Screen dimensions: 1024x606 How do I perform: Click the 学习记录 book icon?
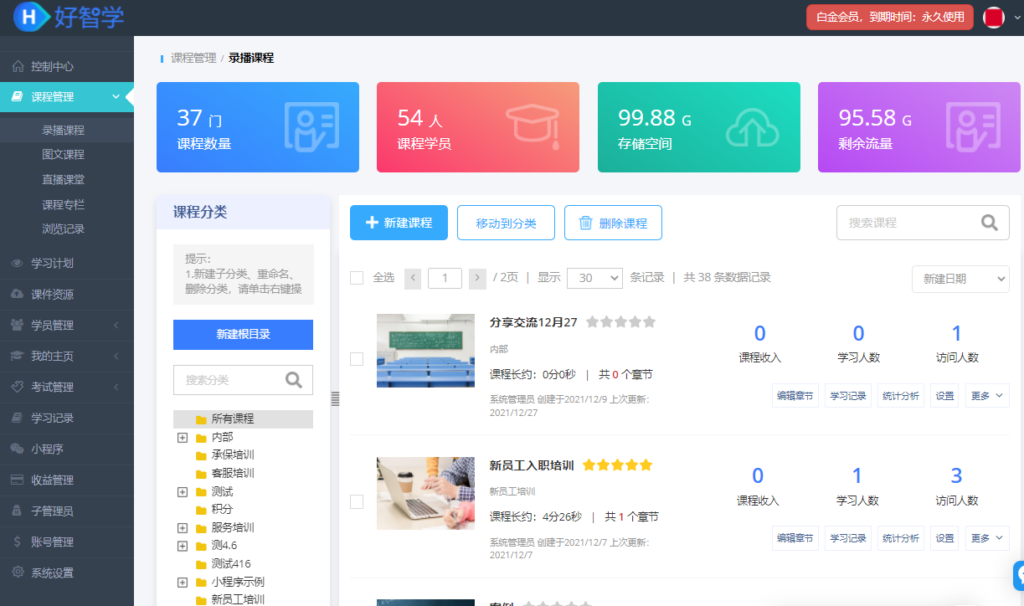[18, 418]
